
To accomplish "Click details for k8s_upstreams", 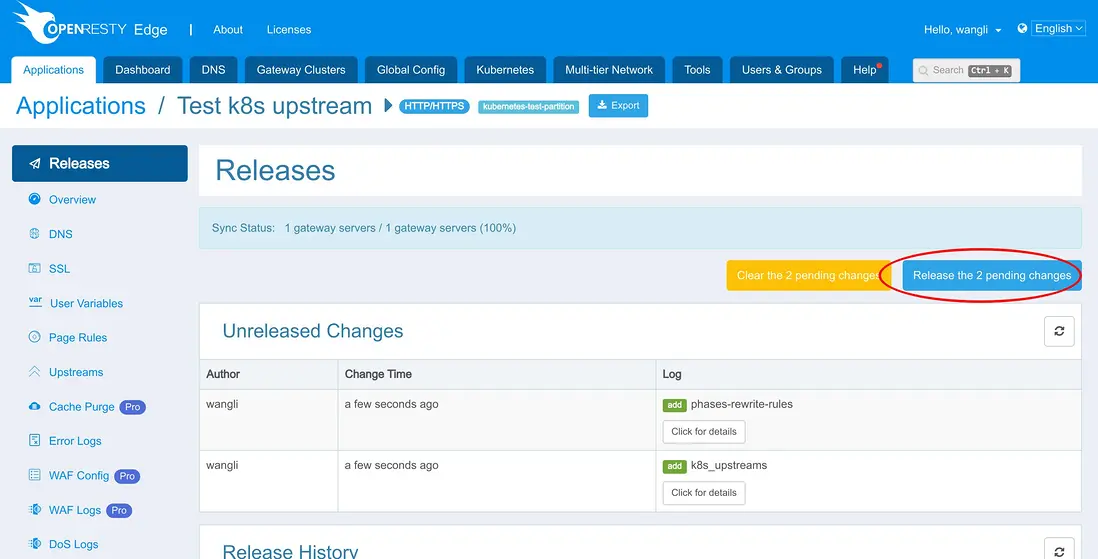I will coord(704,492).
